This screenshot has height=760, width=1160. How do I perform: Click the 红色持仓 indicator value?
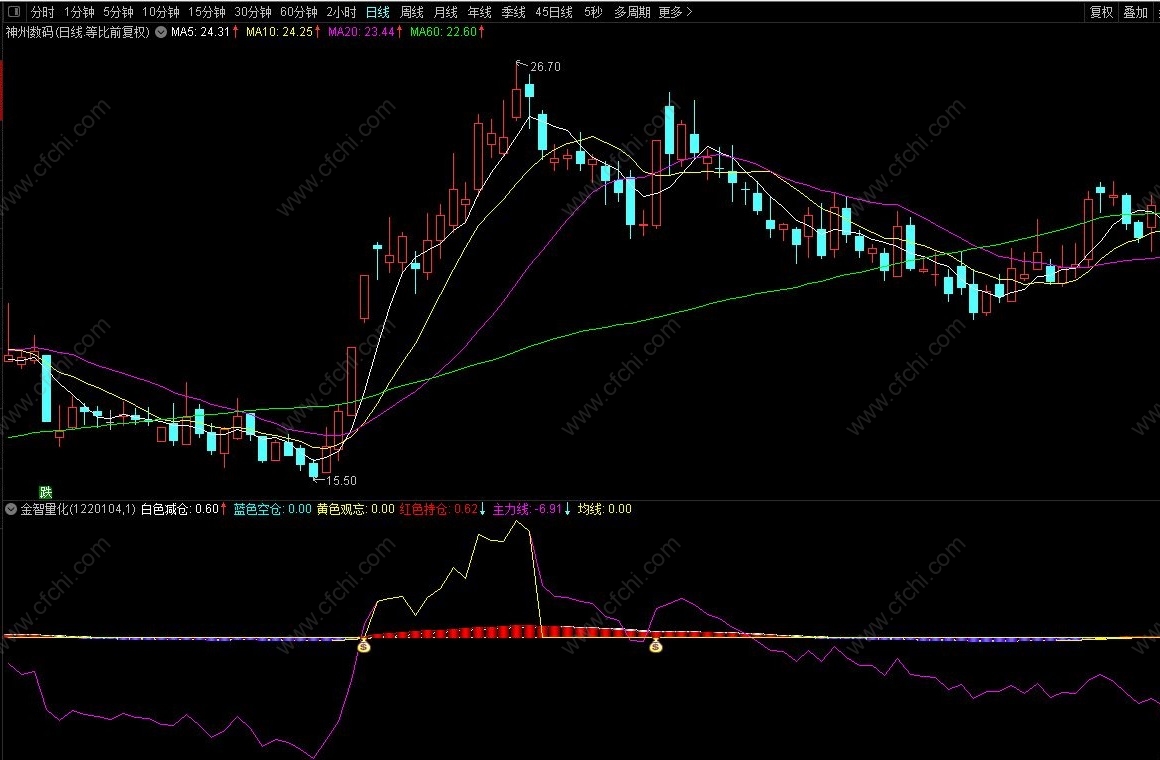[442, 509]
